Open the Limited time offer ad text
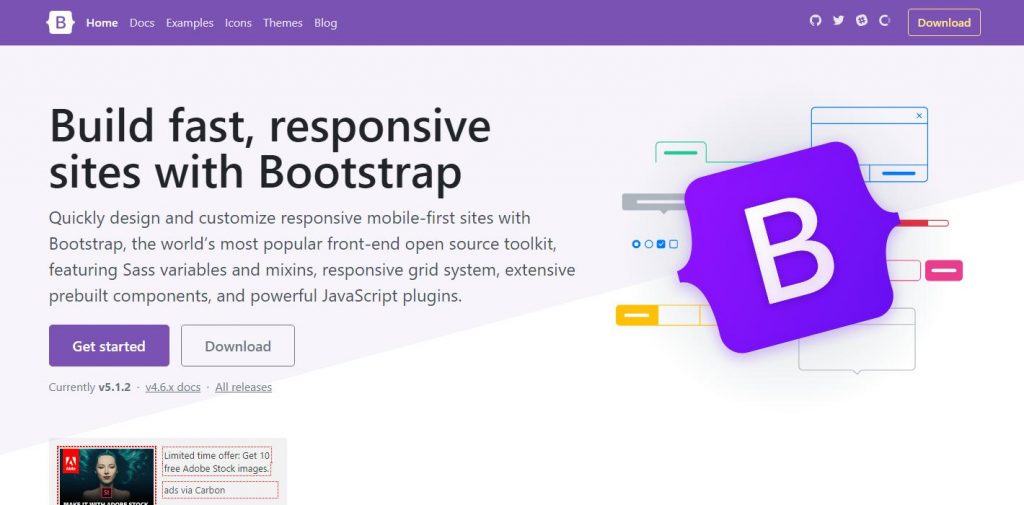The width and height of the screenshot is (1024, 505). coord(217,462)
